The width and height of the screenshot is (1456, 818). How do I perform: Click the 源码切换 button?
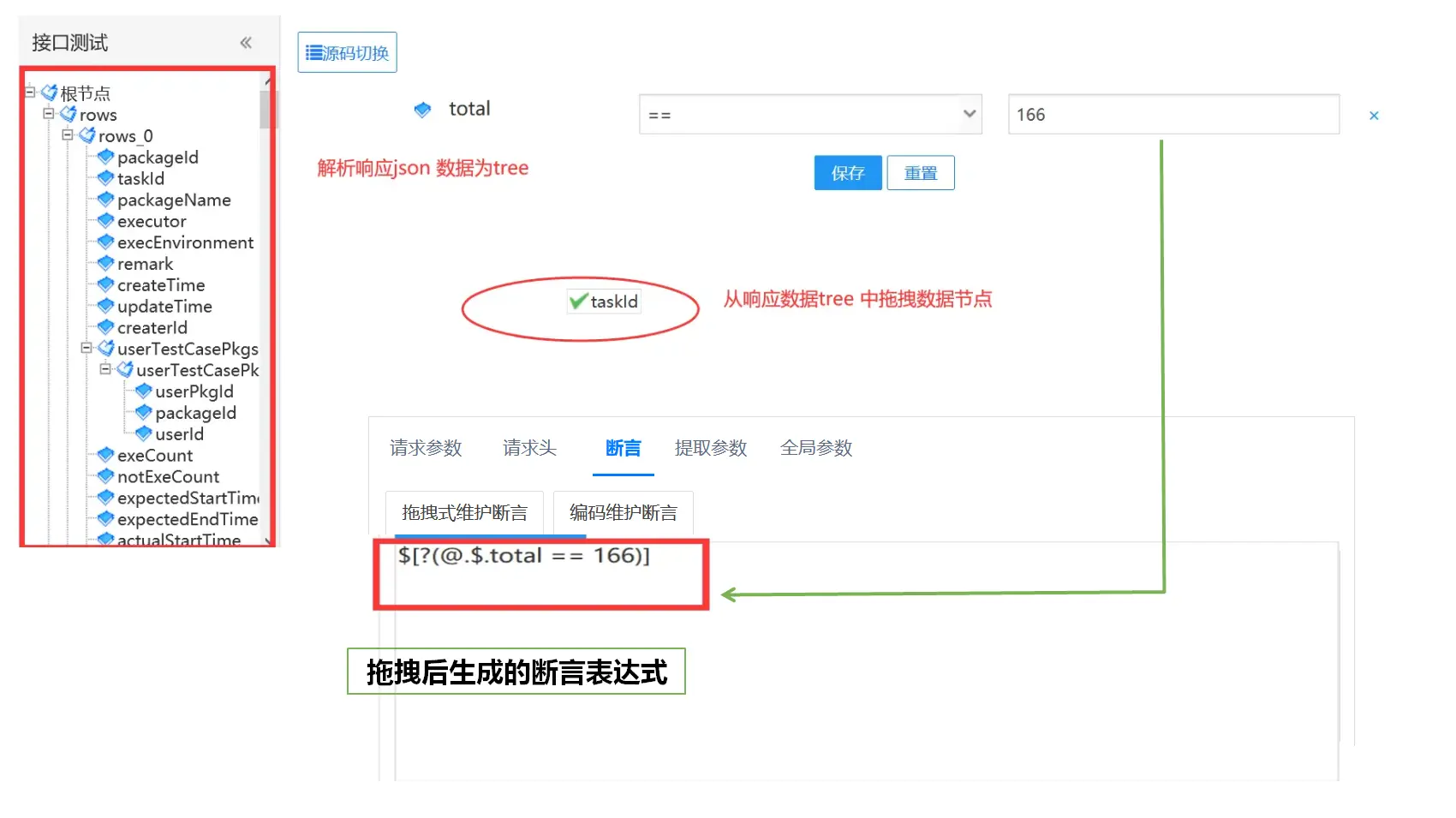(347, 52)
